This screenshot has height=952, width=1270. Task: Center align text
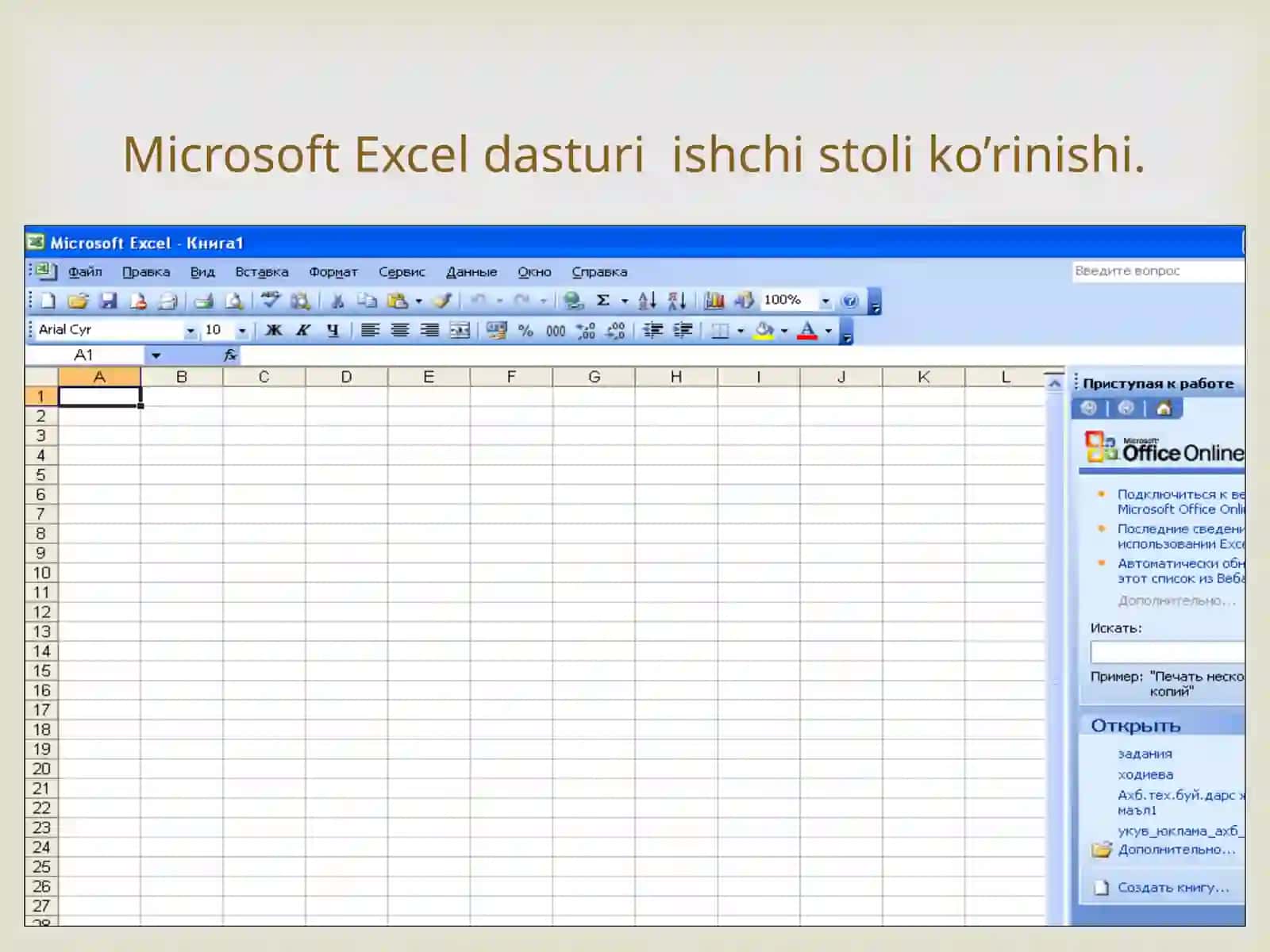pos(399,330)
